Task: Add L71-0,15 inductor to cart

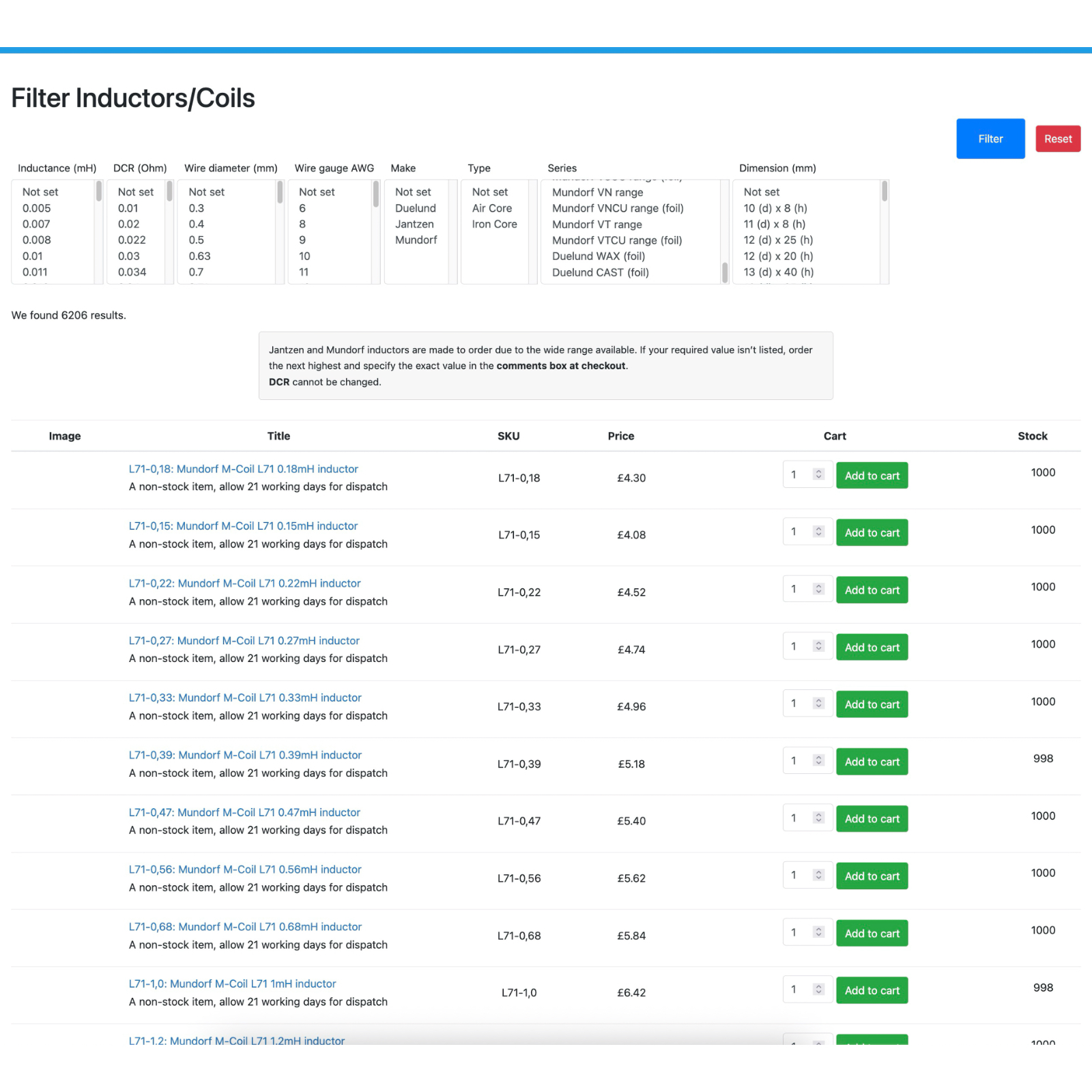Action: coord(872,532)
